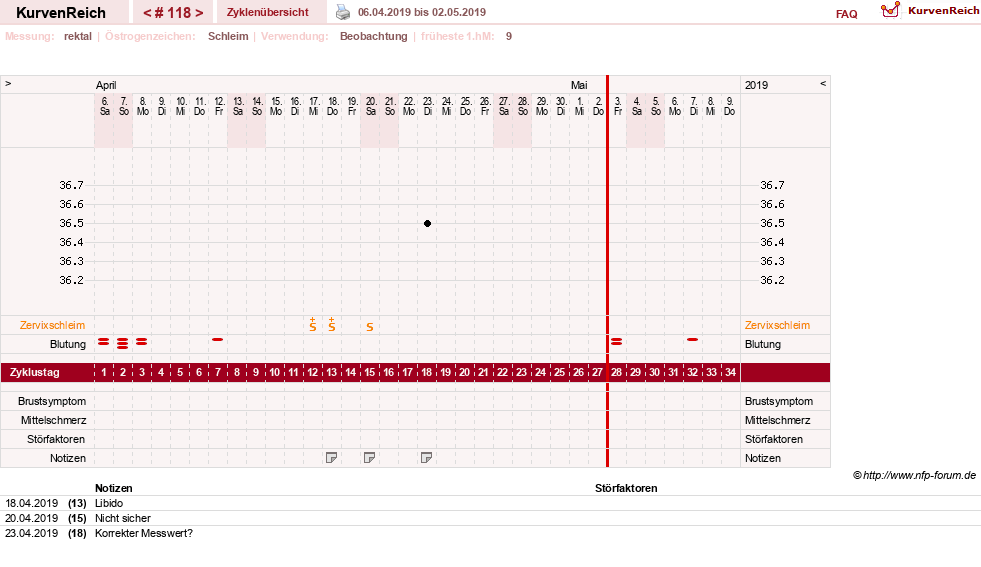Click the left Notizen row label
This screenshot has width=981, height=567.
pos(68,458)
